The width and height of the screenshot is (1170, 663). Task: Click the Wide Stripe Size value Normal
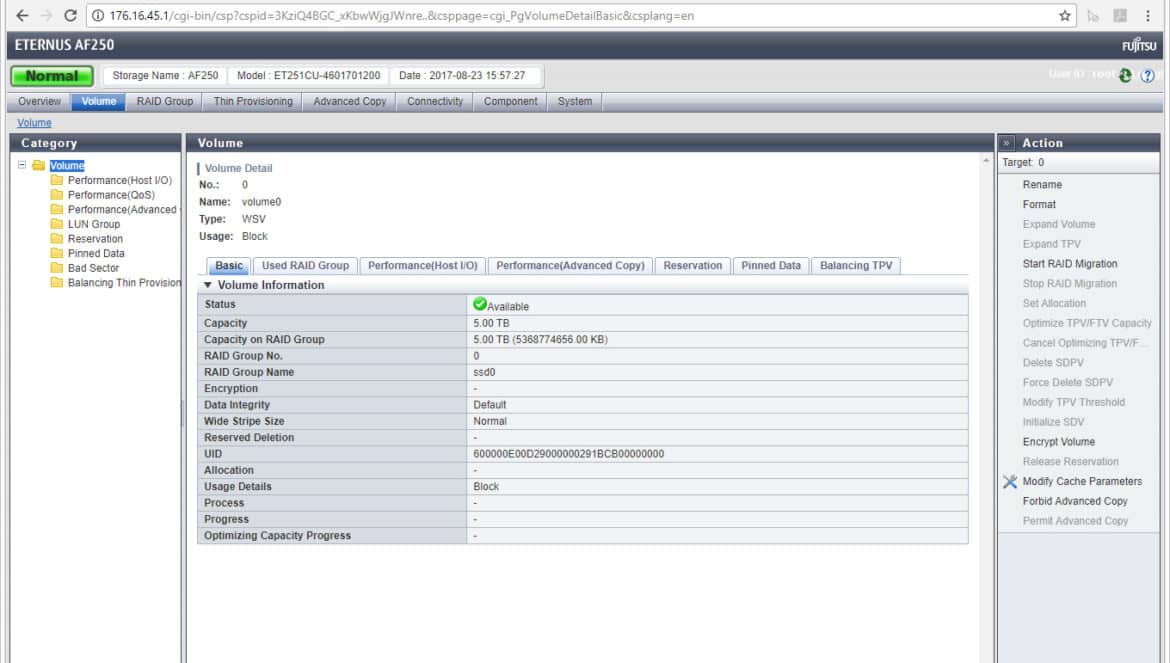pyautogui.click(x=489, y=421)
